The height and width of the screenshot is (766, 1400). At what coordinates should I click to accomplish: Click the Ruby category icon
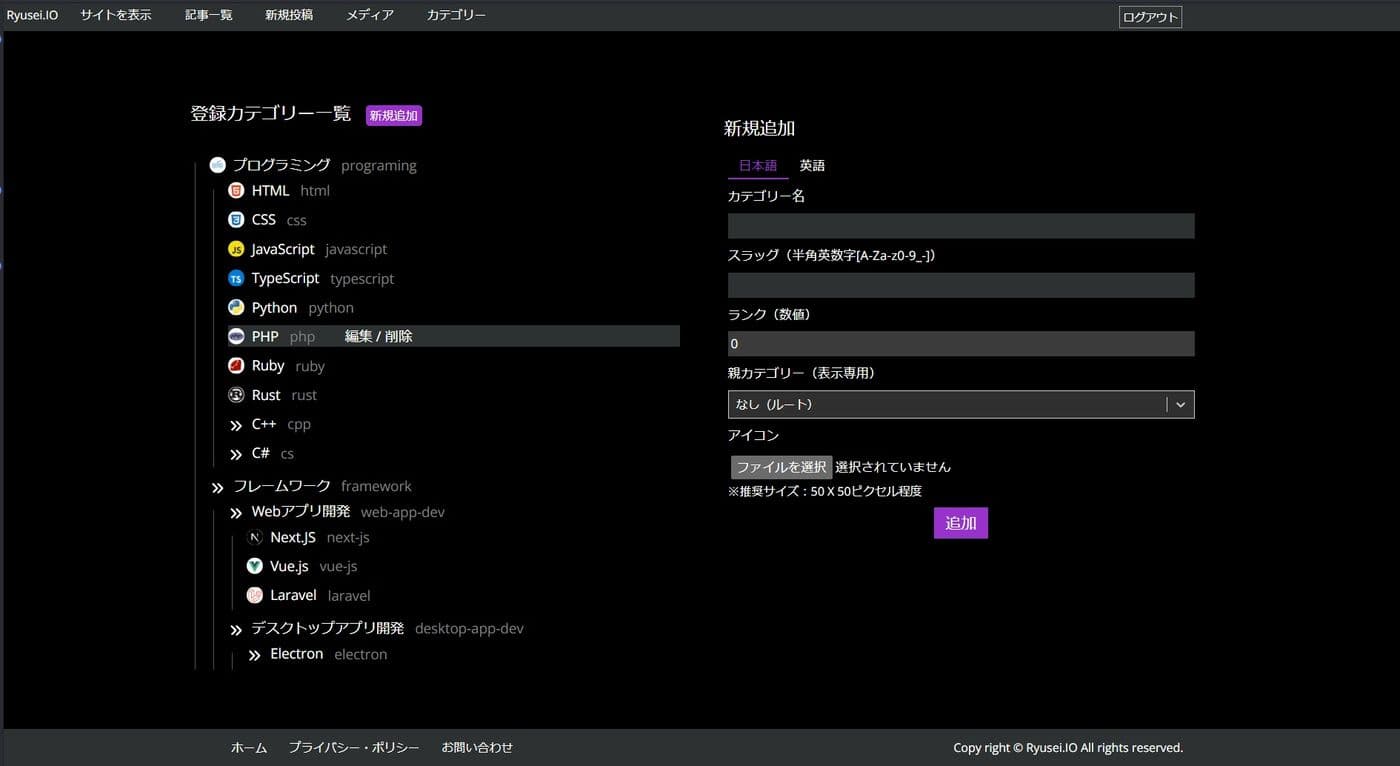point(235,365)
